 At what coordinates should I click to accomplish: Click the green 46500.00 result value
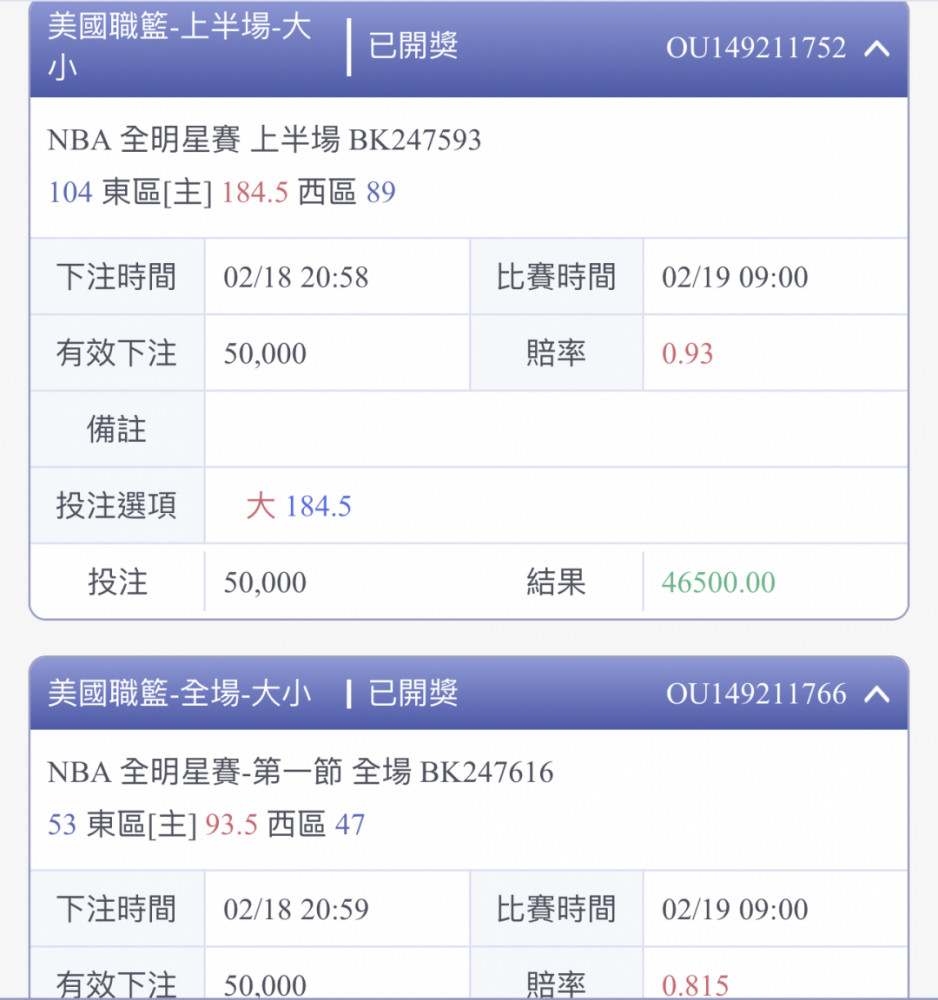(718, 582)
